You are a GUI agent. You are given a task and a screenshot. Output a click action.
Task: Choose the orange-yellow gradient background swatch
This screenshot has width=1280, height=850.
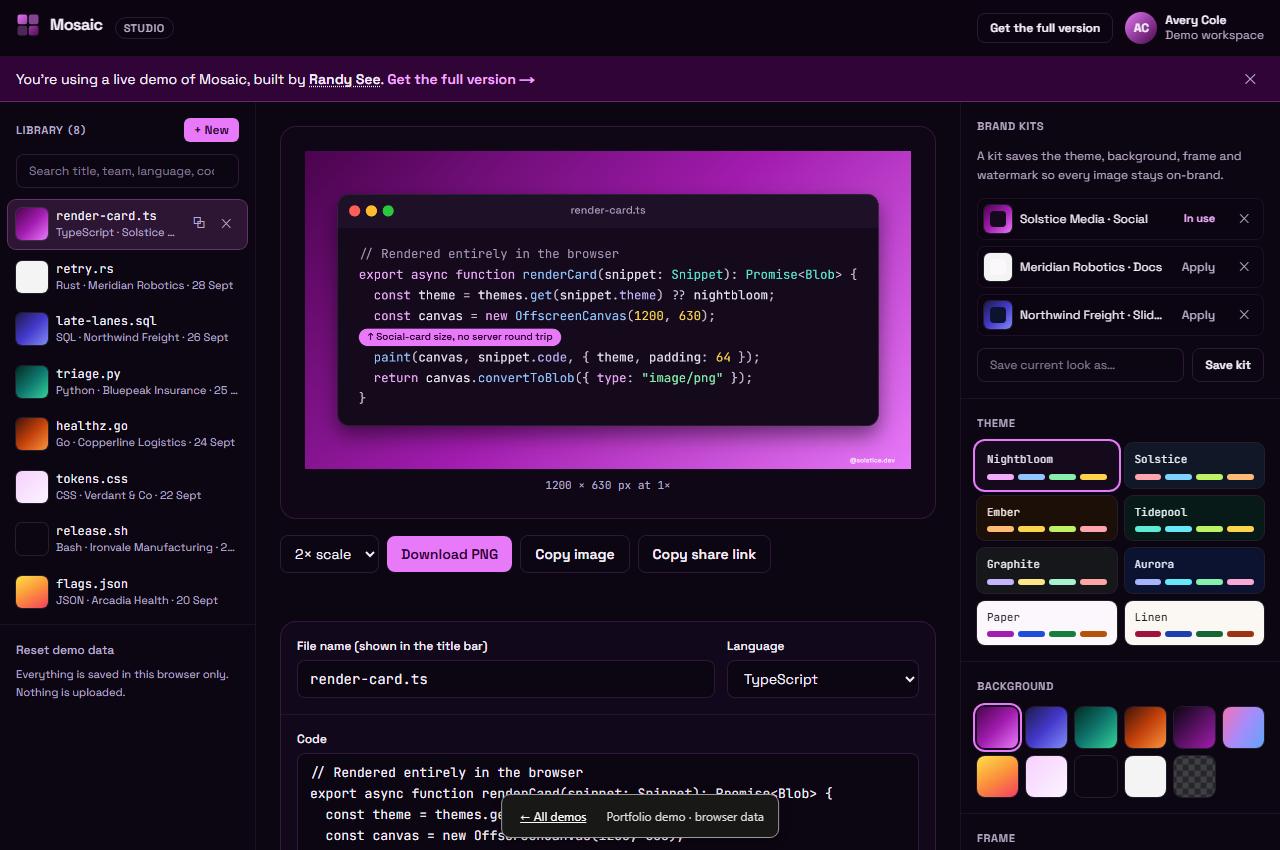pos(997,776)
